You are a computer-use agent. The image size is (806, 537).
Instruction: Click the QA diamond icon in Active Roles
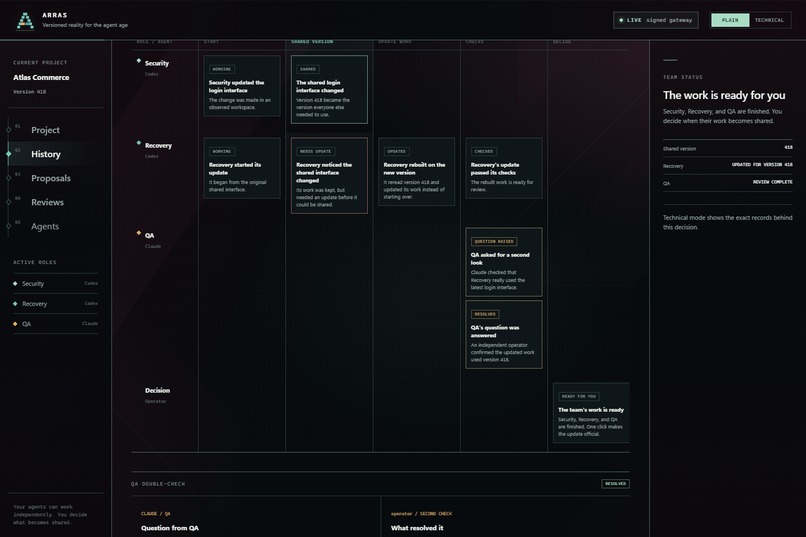[15, 324]
